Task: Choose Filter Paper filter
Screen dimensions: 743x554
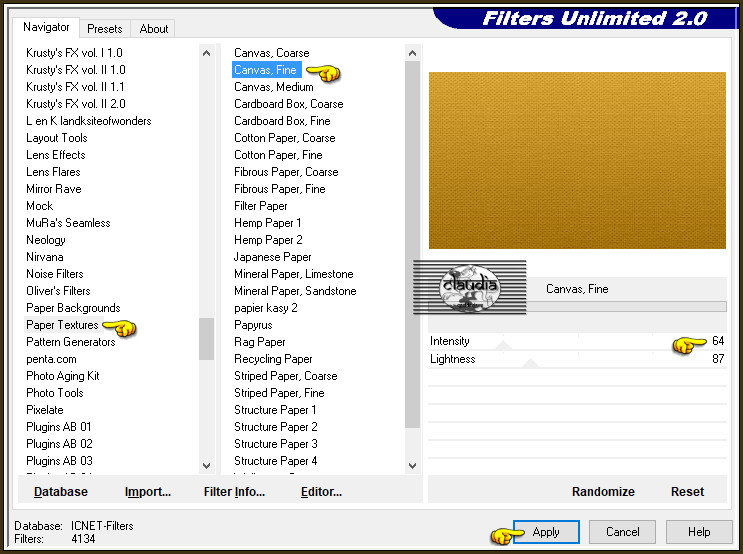Action: click(x=261, y=206)
